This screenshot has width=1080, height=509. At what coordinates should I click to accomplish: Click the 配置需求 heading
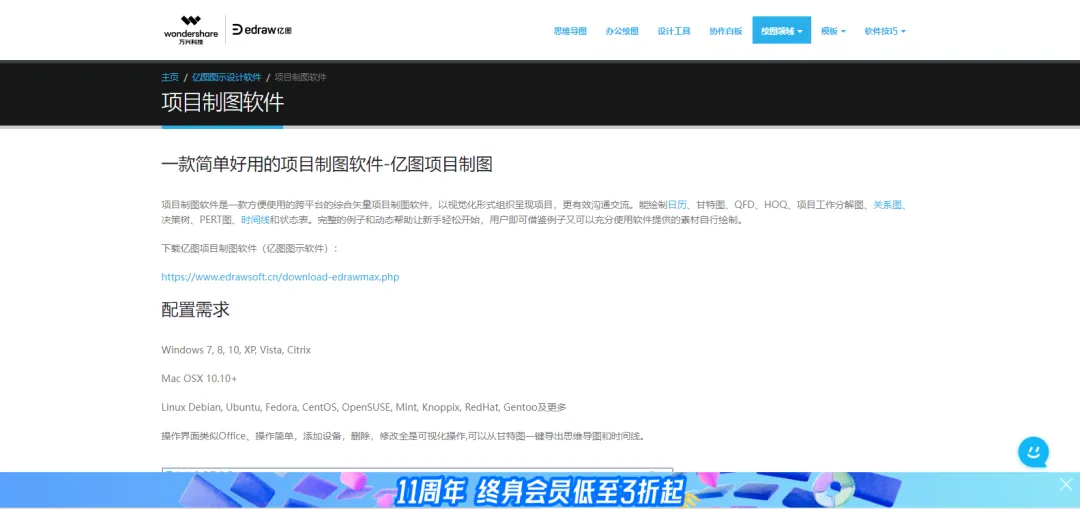point(195,309)
